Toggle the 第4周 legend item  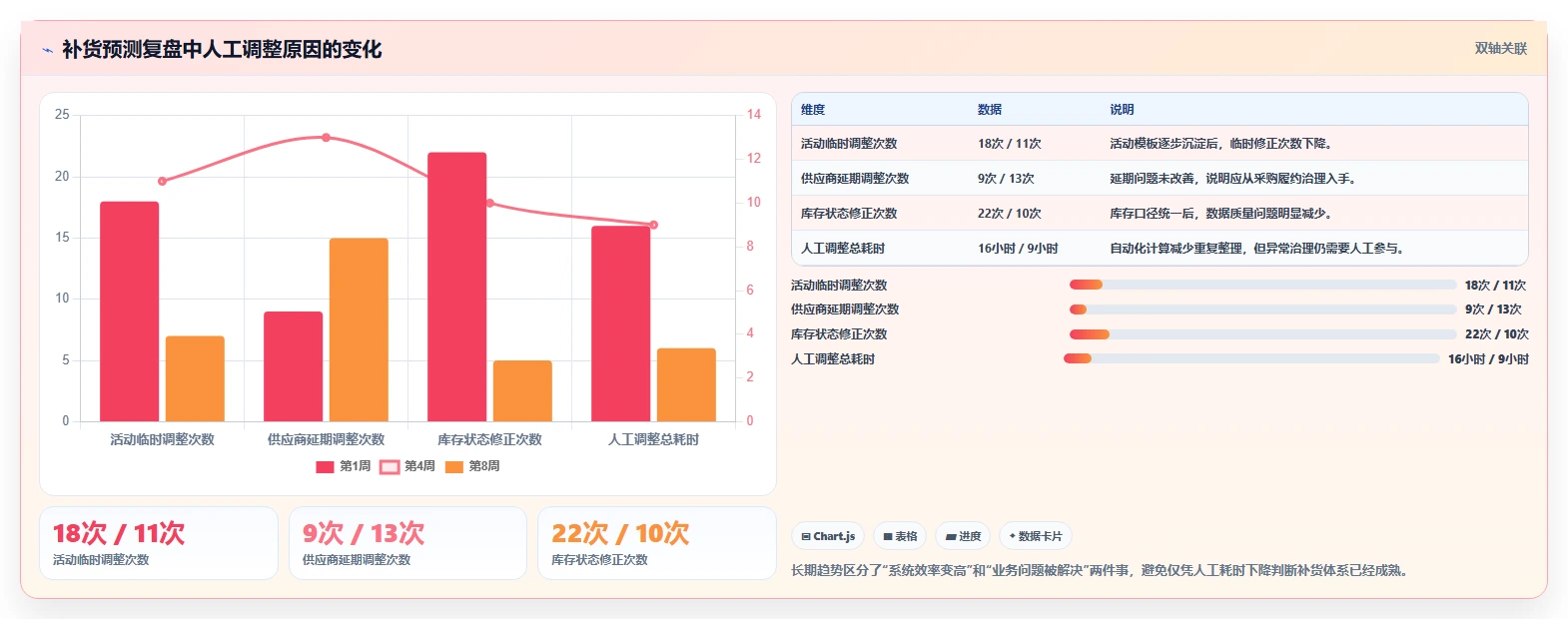(x=407, y=466)
